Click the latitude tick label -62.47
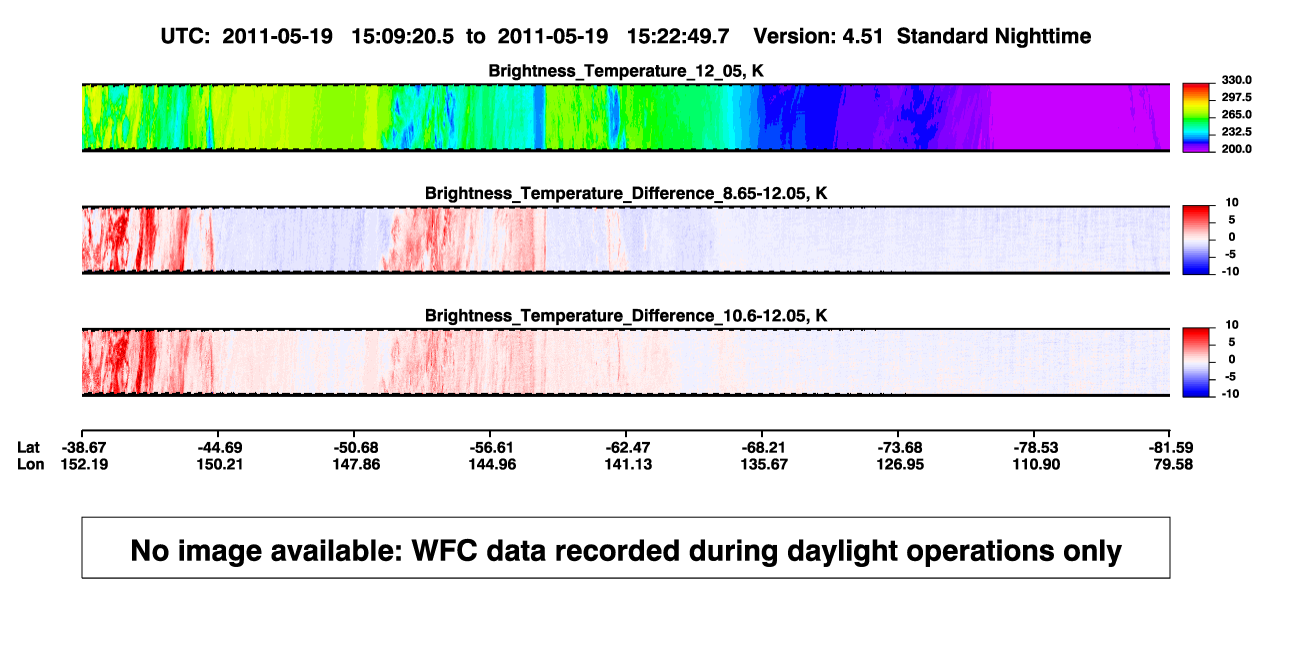This screenshot has height=667, width=1300. (x=626, y=447)
